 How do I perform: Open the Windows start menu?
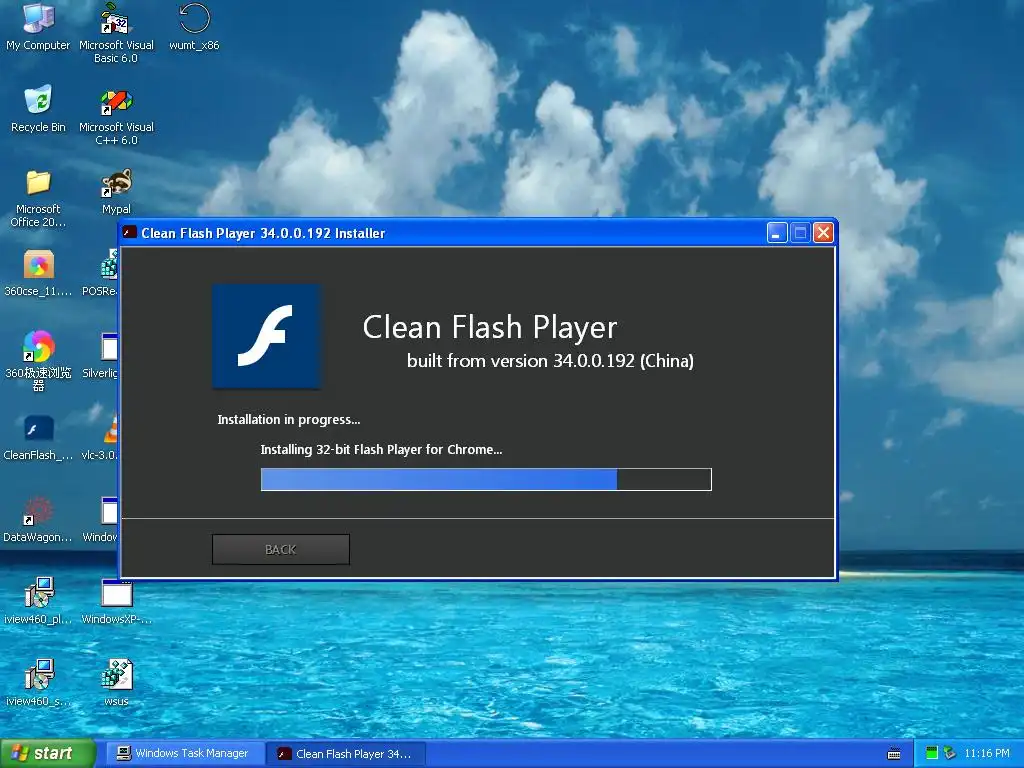(x=48, y=753)
